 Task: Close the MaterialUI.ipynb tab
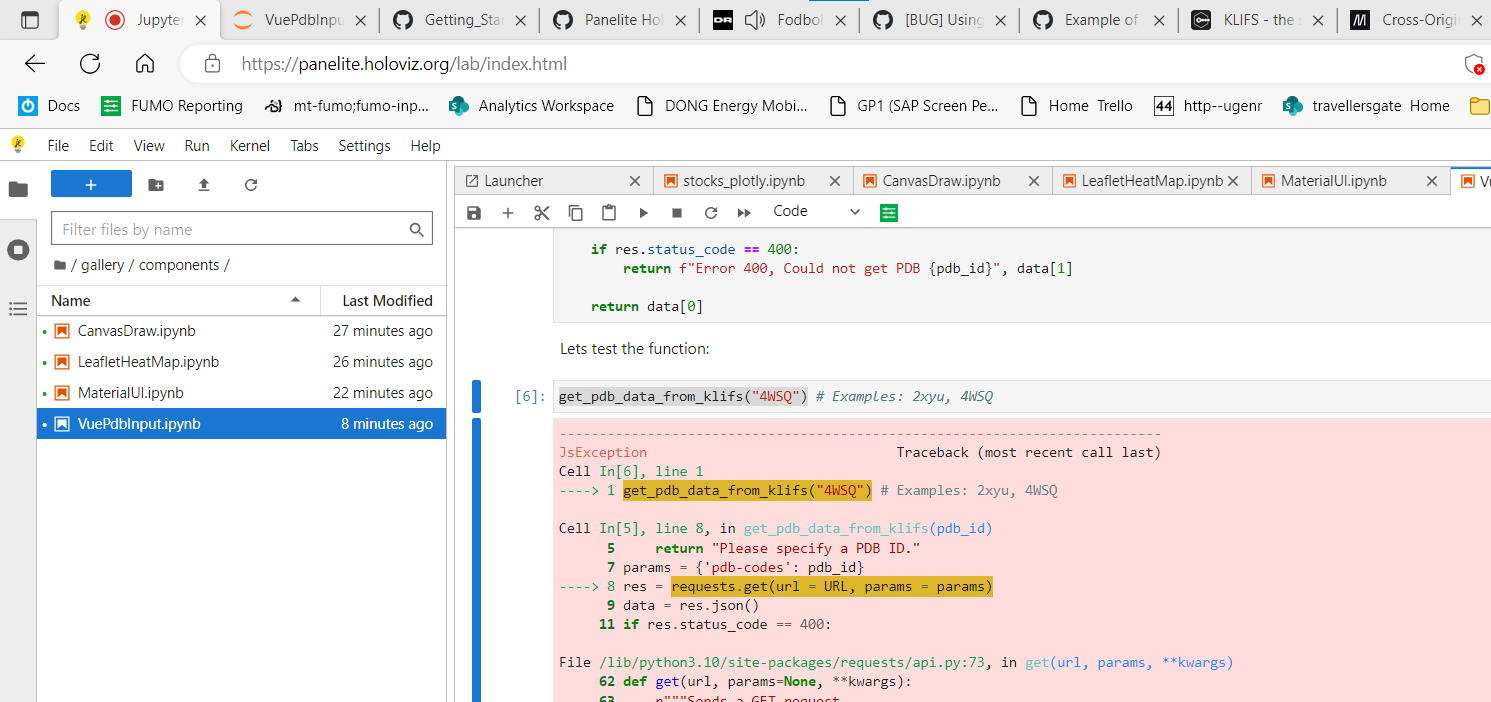[1432, 181]
